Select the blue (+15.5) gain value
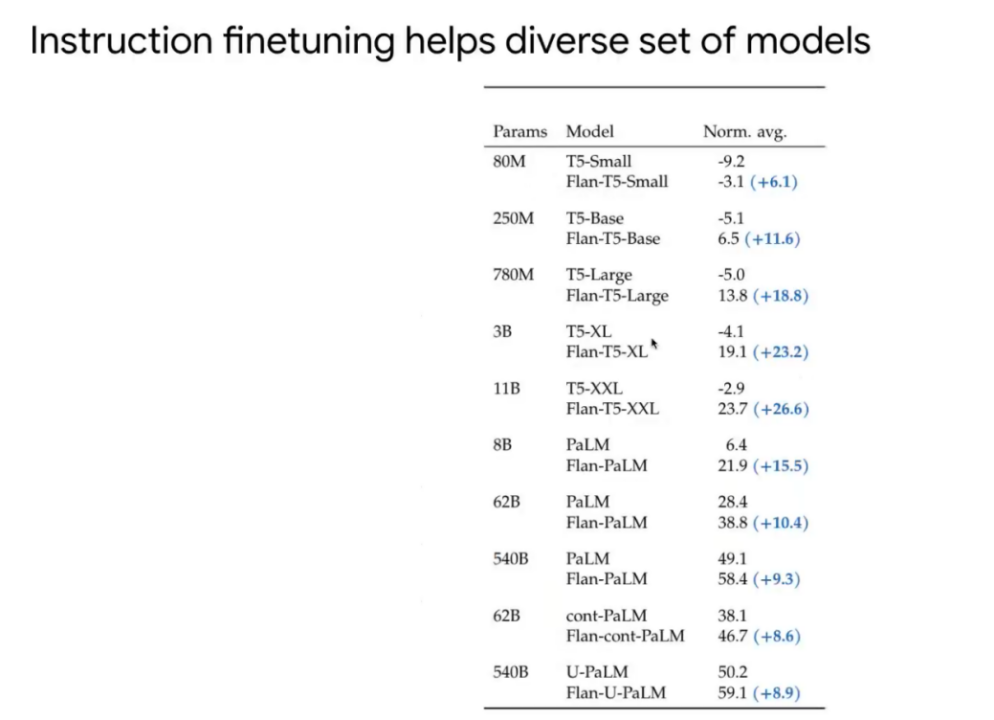The width and height of the screenshot is (994, 720). [x=780, y=466]
